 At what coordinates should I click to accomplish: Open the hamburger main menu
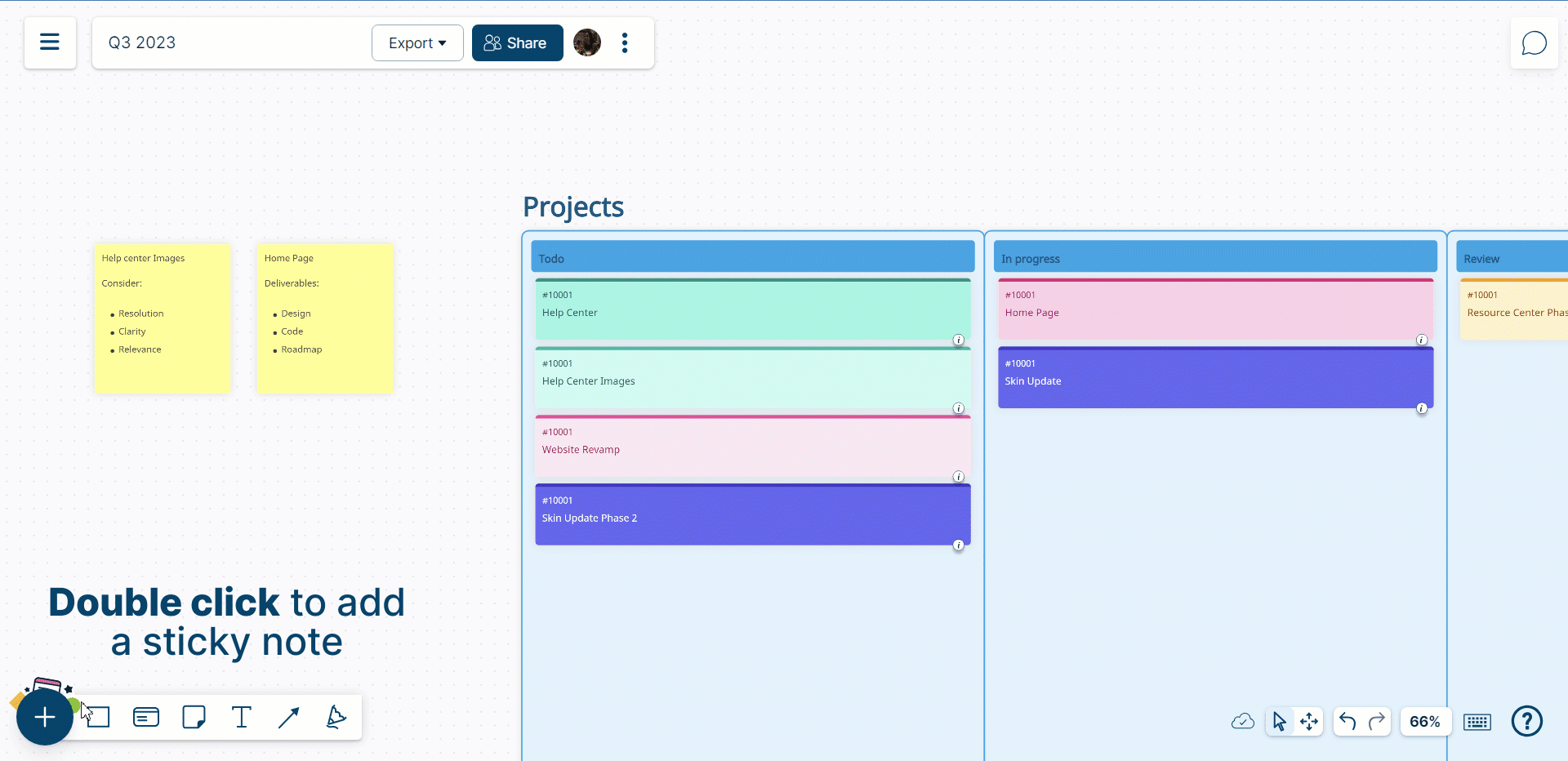50,42
